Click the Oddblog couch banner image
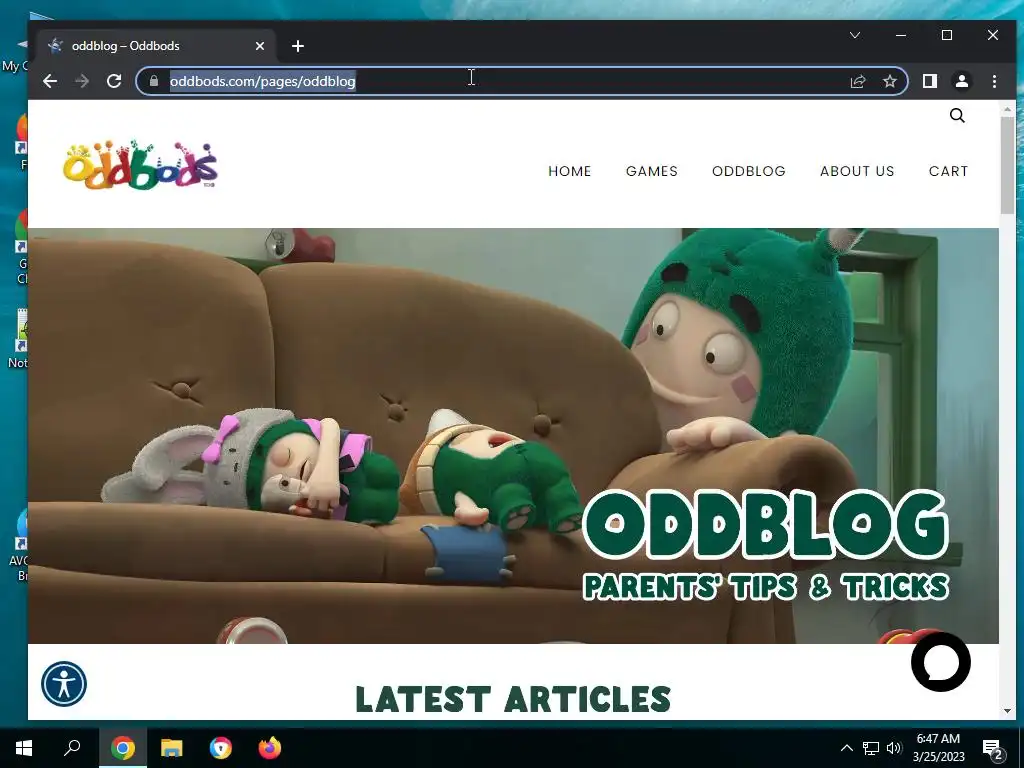This screenshot has height=768, width=1024. [513, 436]
